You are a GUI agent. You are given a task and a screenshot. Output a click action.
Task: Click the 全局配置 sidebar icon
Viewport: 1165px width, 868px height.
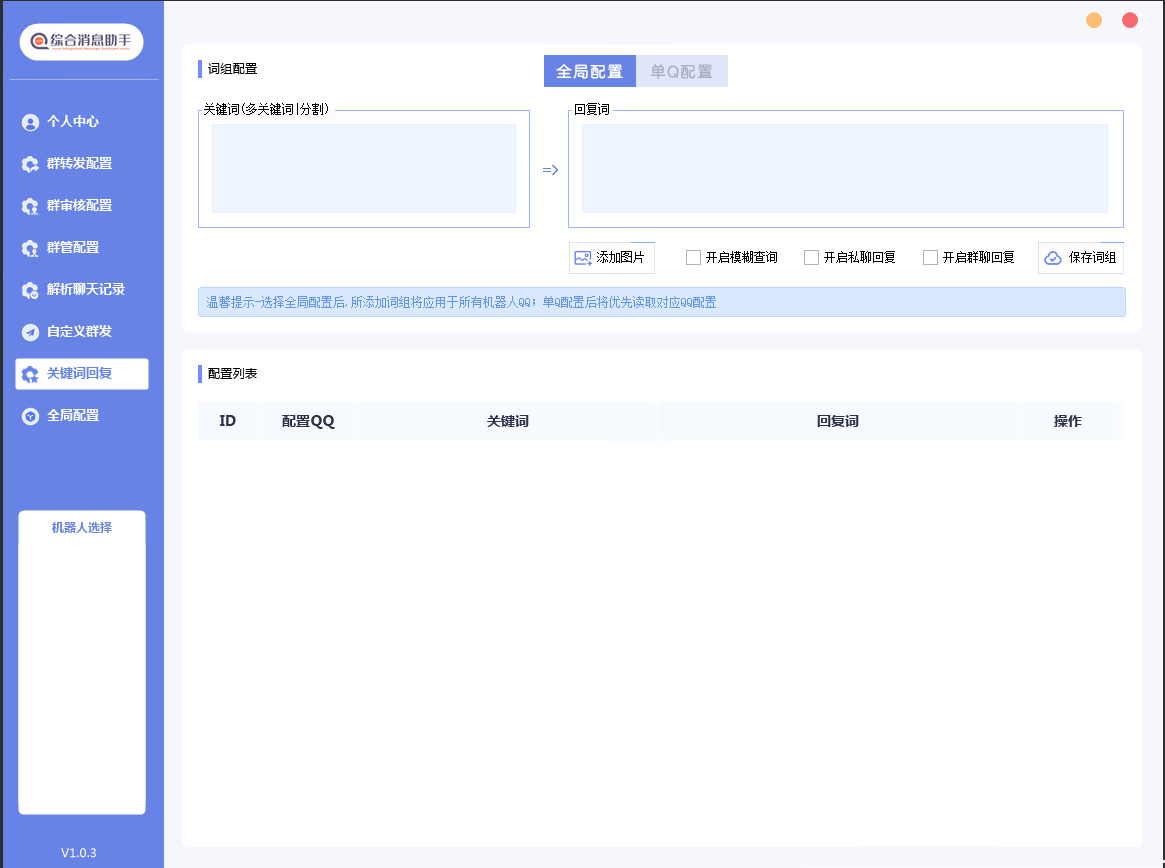click(30, 416)
